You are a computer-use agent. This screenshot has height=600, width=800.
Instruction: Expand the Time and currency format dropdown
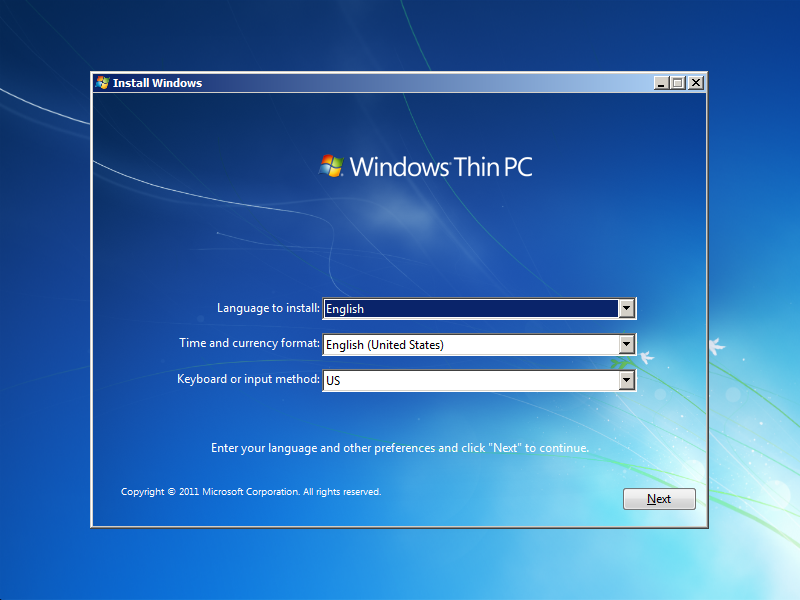pos(626,344)
